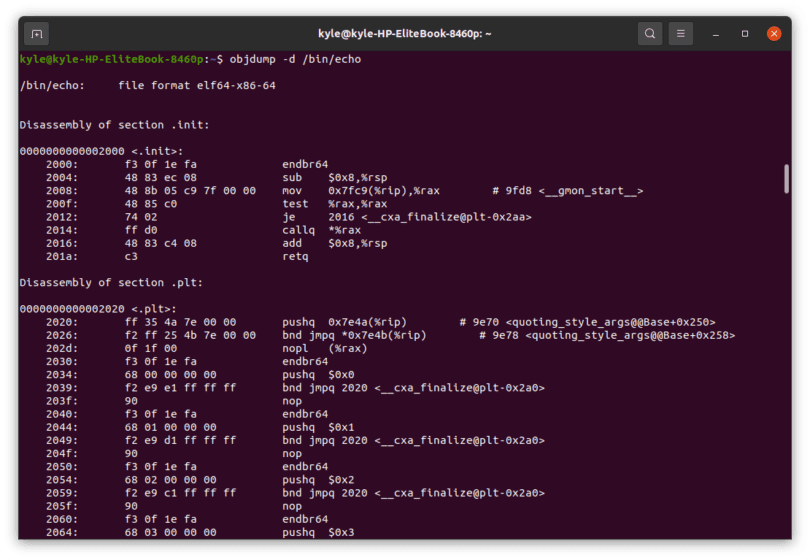
Task: Click the search magnifier icon
Action: [650, 34]
